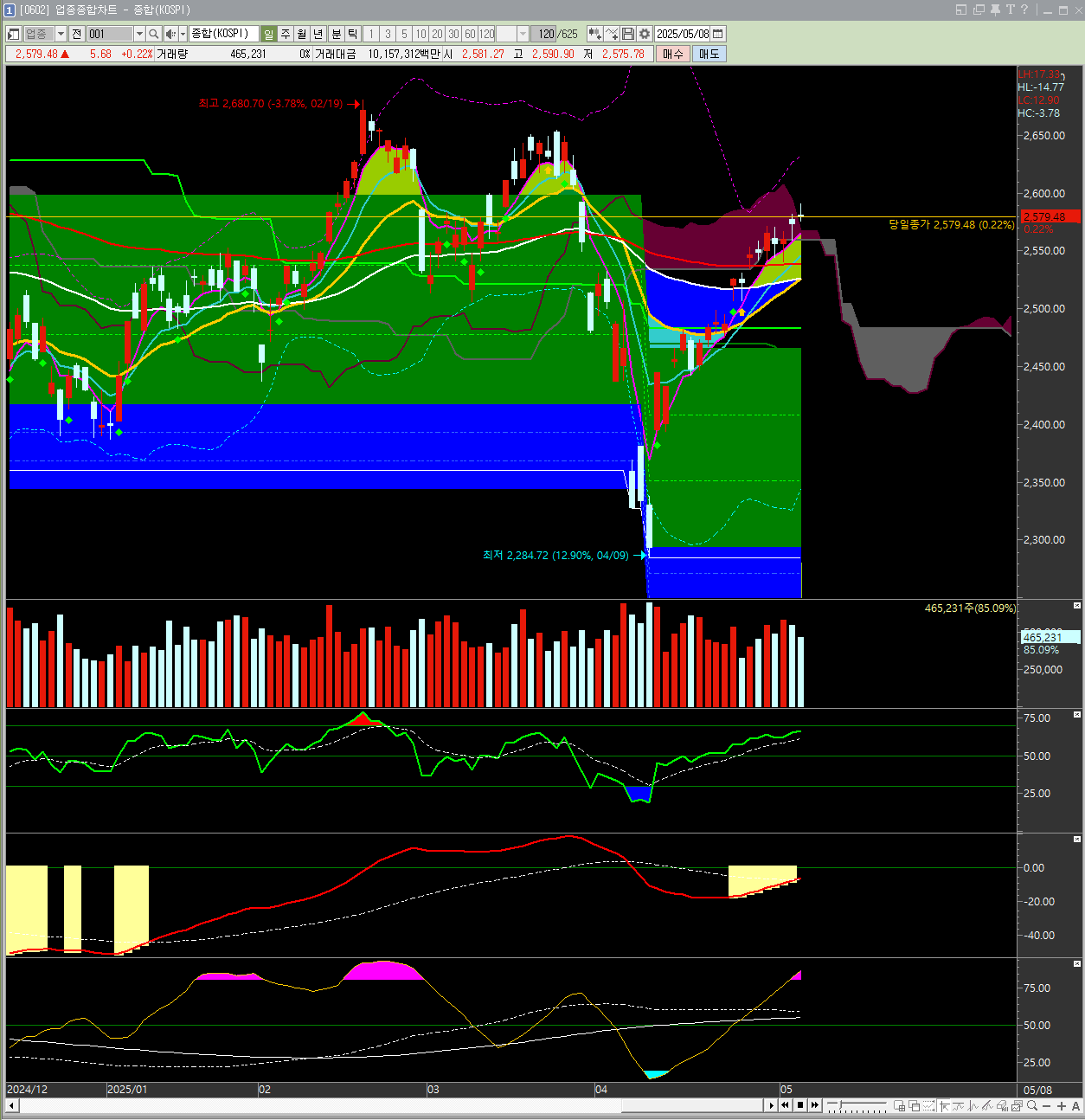Click the play forward arrow at bottom
Viewport: 1085px width, 1120px height.
[772, 1105]
